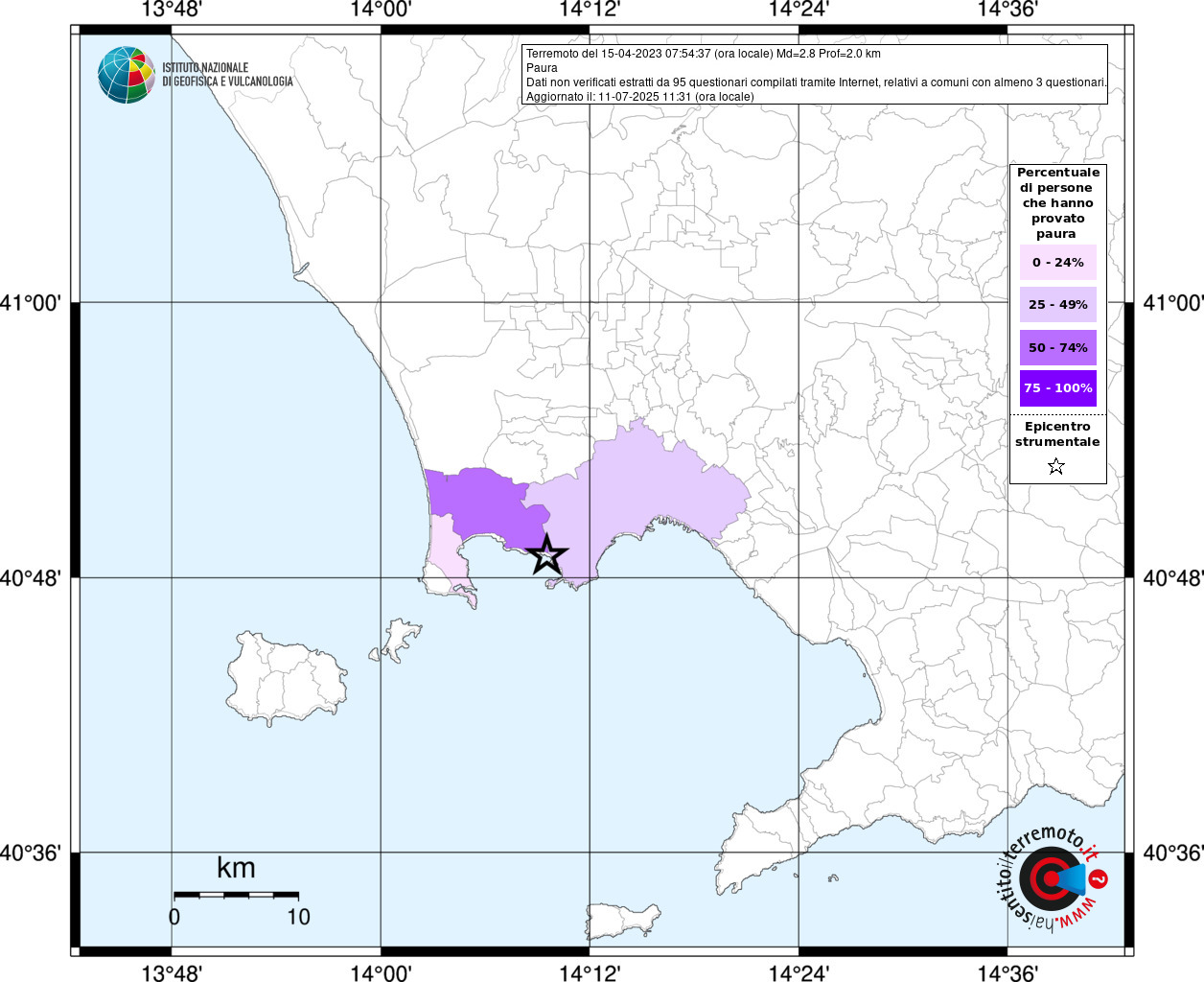
Task: Click the top 14°36' longitude label
Action: coord(1007,10)
